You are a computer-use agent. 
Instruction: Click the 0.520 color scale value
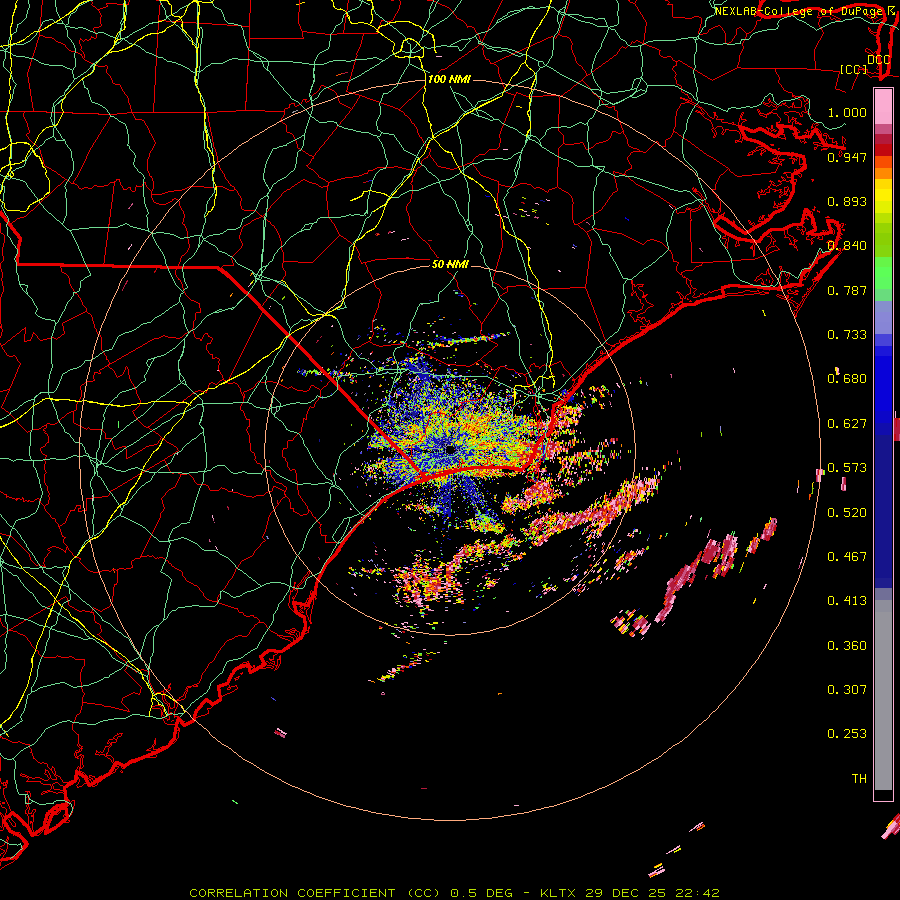click(x=847, y=513)
